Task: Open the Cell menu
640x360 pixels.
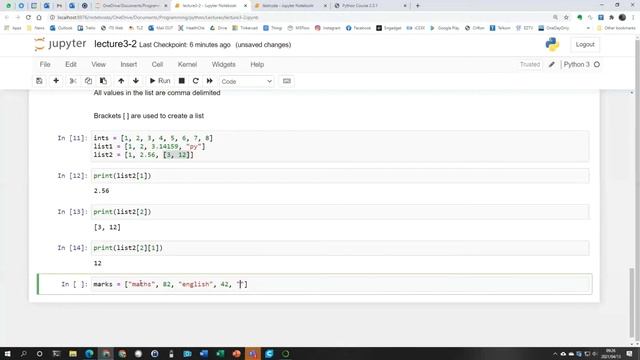Action: (x=157, y=64)
